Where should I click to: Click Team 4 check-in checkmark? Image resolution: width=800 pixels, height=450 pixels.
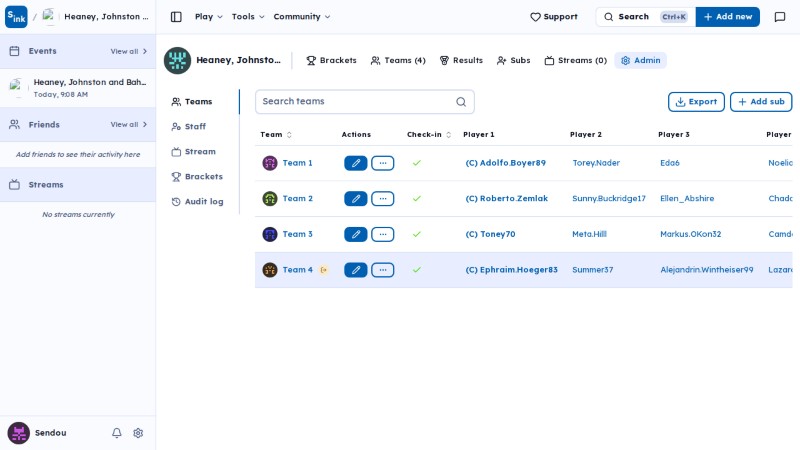coord(417,270)
